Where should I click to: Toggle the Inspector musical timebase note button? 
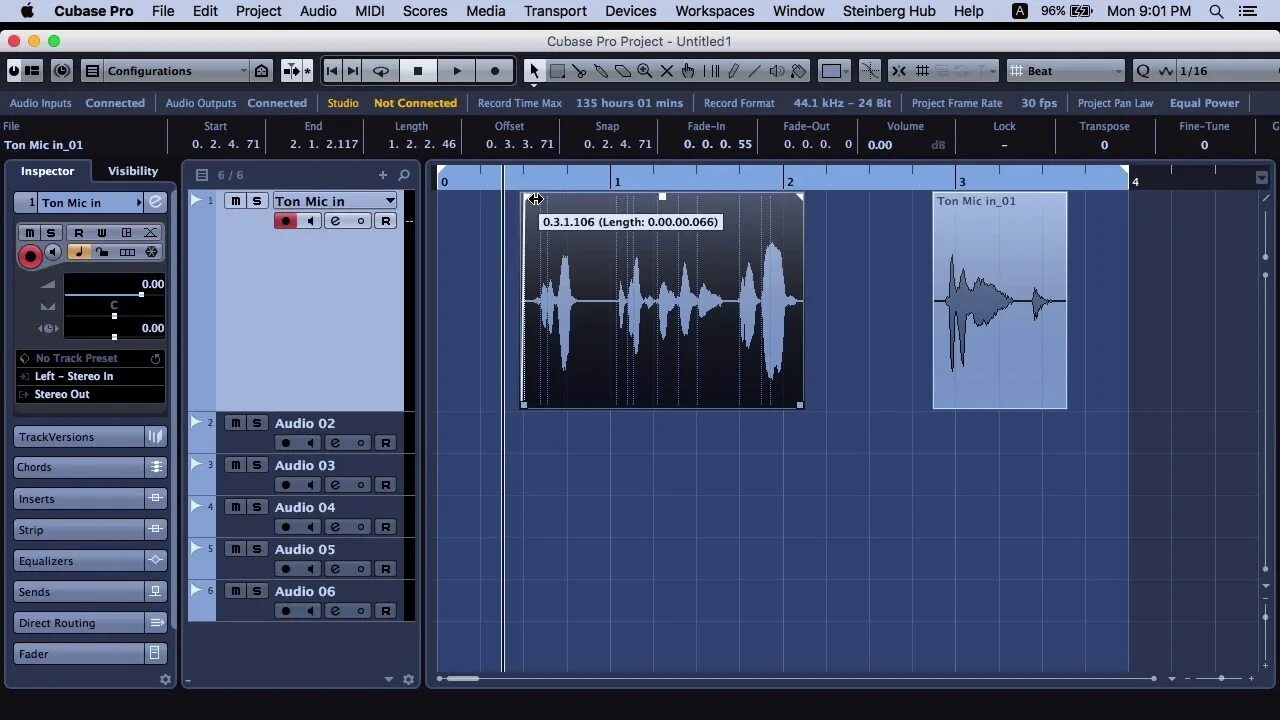78,253
